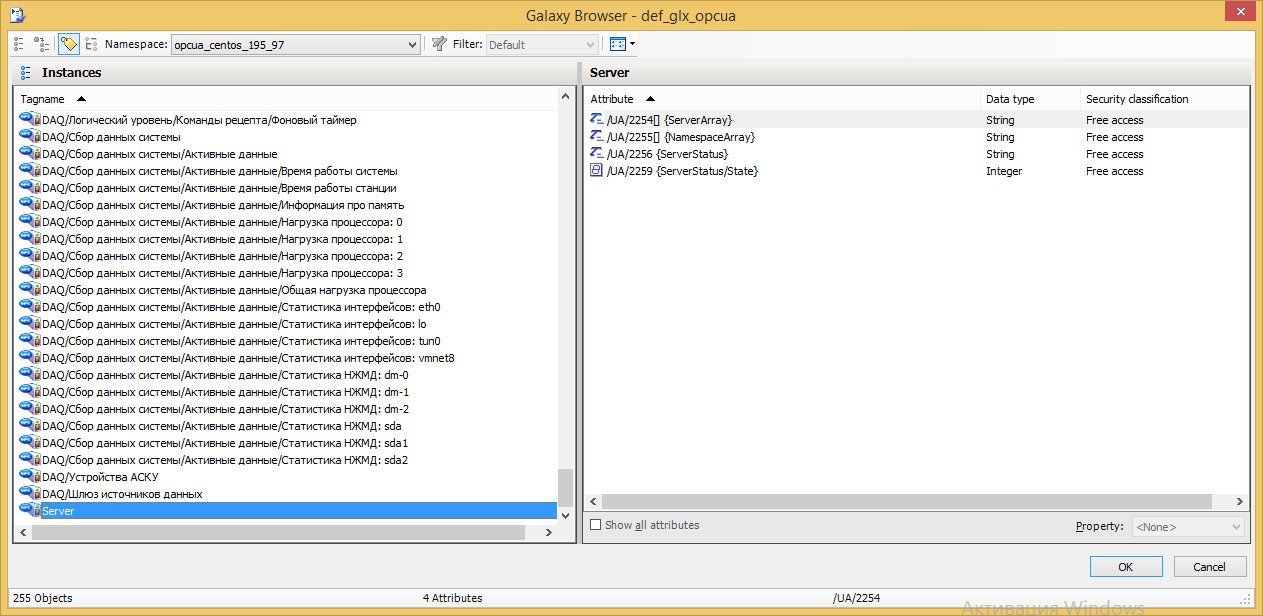Sort by Data type column header
The height and width of the screenshot is (616, 1263).
click(1010, 99)
